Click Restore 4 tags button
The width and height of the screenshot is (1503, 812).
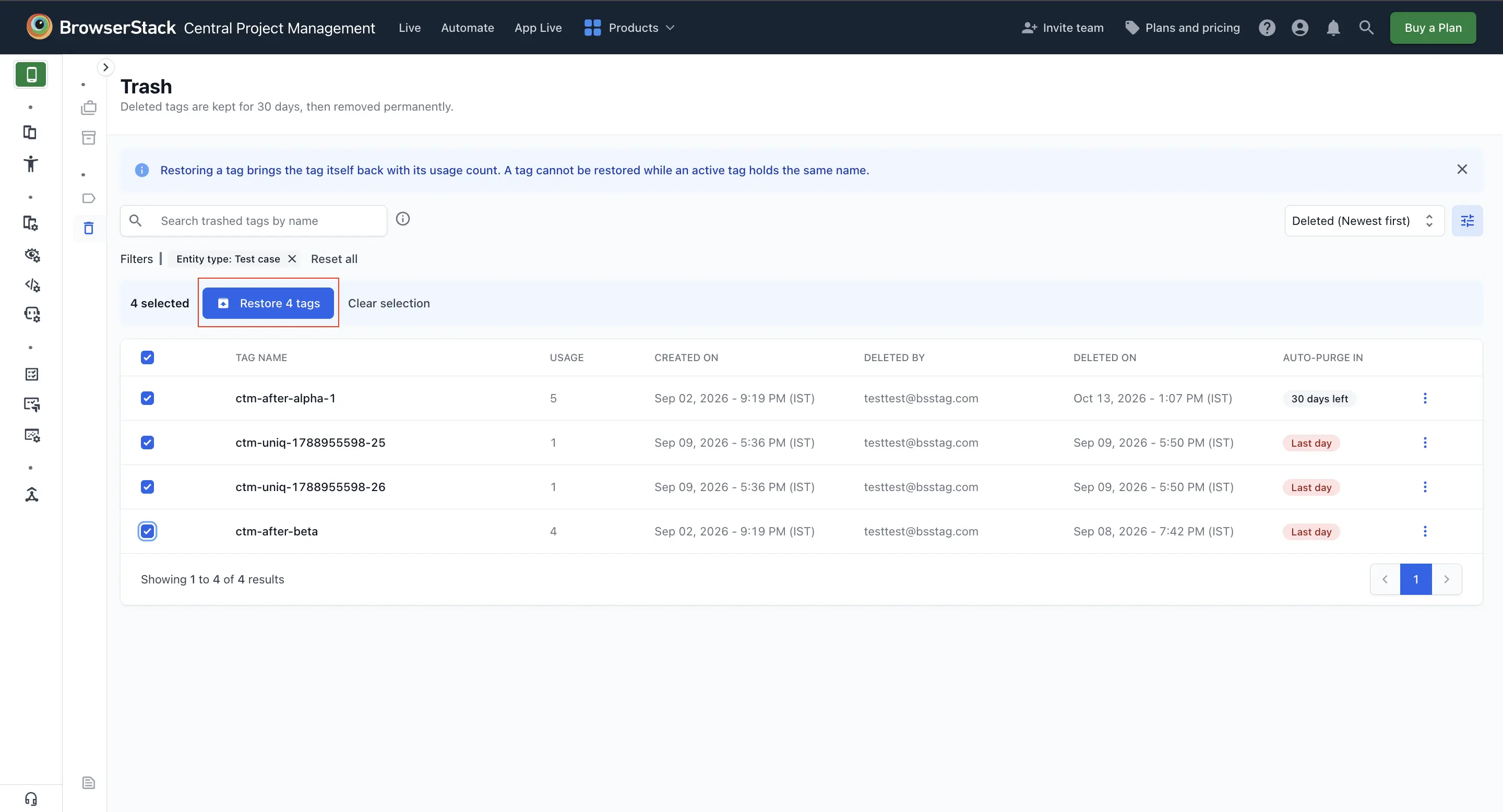[268, 303]
